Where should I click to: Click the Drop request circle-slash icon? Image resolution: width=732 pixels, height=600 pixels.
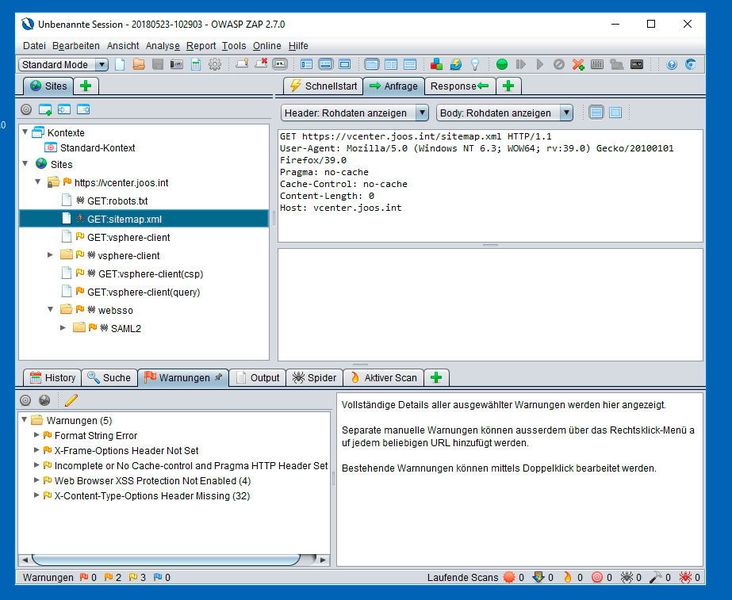[x=559, y=64]
